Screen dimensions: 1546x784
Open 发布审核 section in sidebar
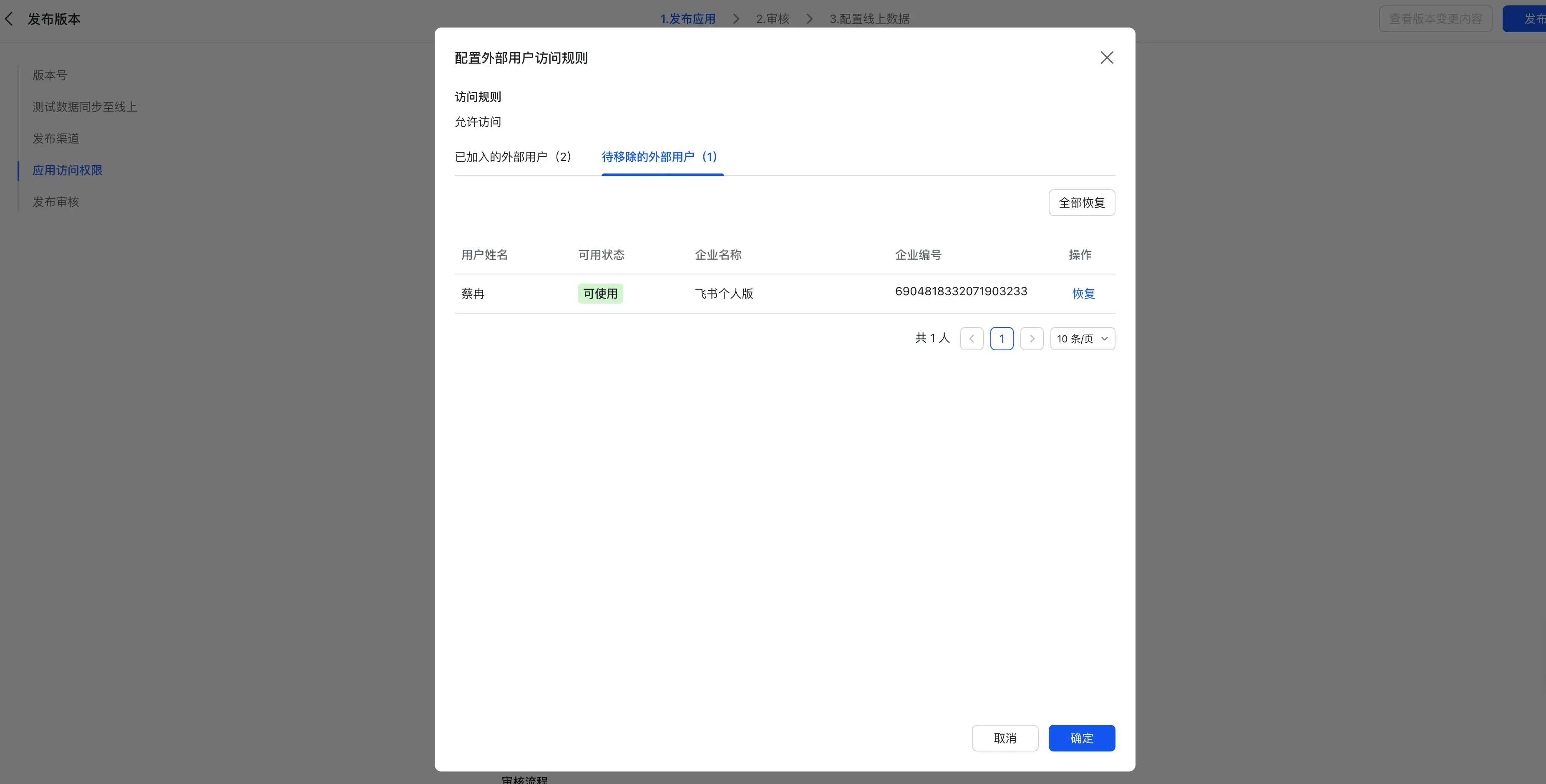(x=56, y=202)
